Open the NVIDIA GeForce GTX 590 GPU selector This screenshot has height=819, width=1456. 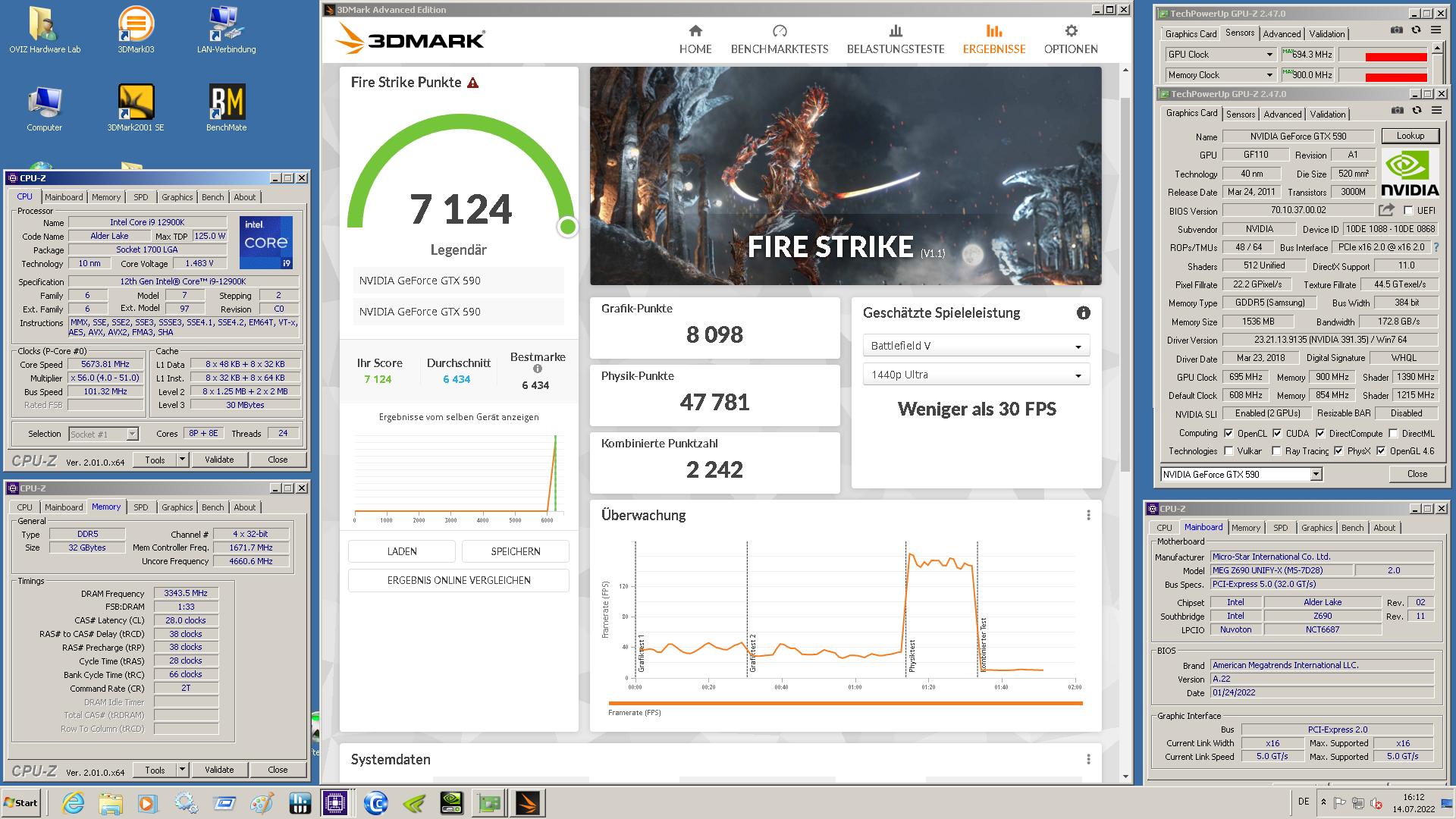(1241, 475)
